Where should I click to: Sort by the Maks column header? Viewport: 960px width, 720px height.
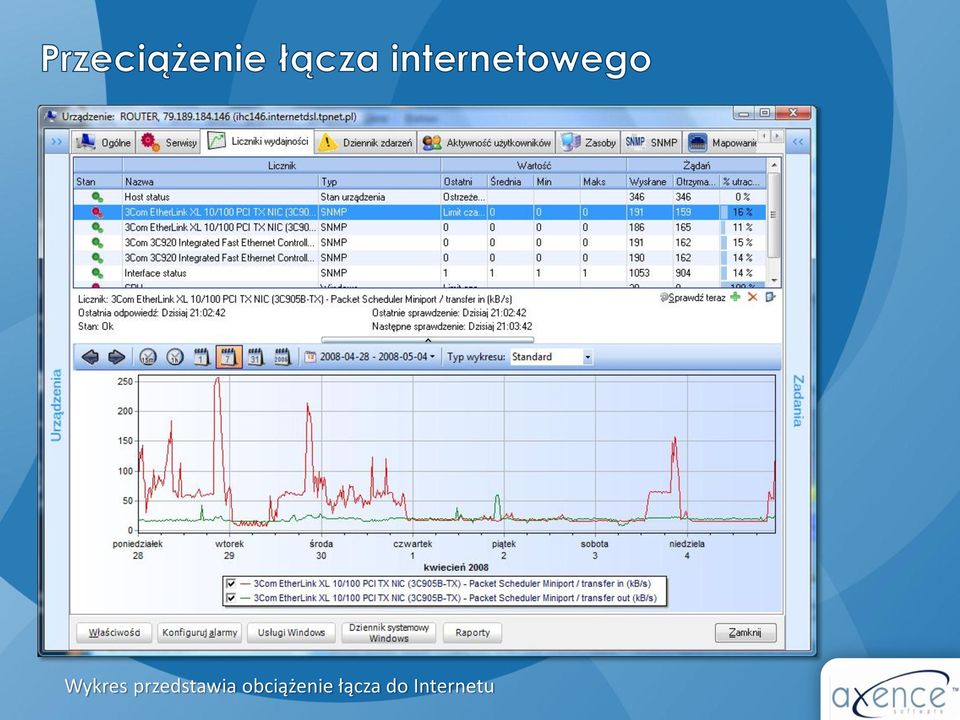pyautogui.click(x=603, y=182)
